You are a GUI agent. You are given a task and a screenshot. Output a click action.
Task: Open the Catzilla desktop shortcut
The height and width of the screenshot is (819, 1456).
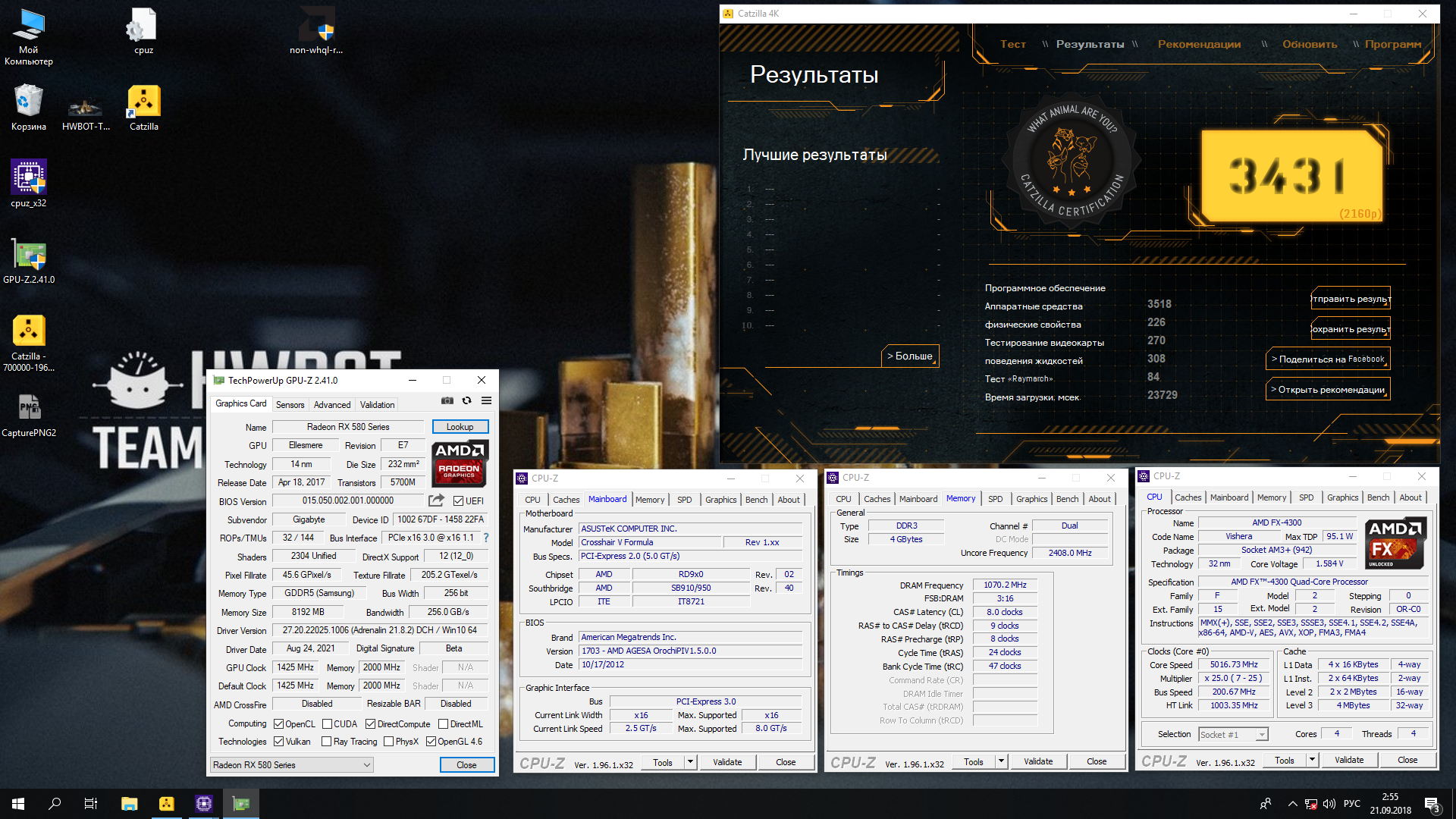point(143,108)
